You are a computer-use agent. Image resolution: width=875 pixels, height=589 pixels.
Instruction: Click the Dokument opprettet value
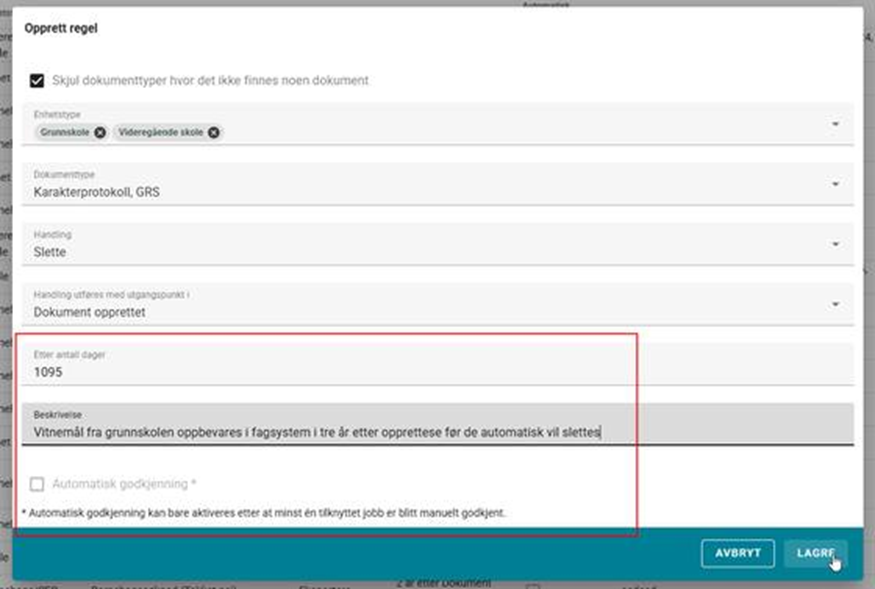[x=92, y=311]
